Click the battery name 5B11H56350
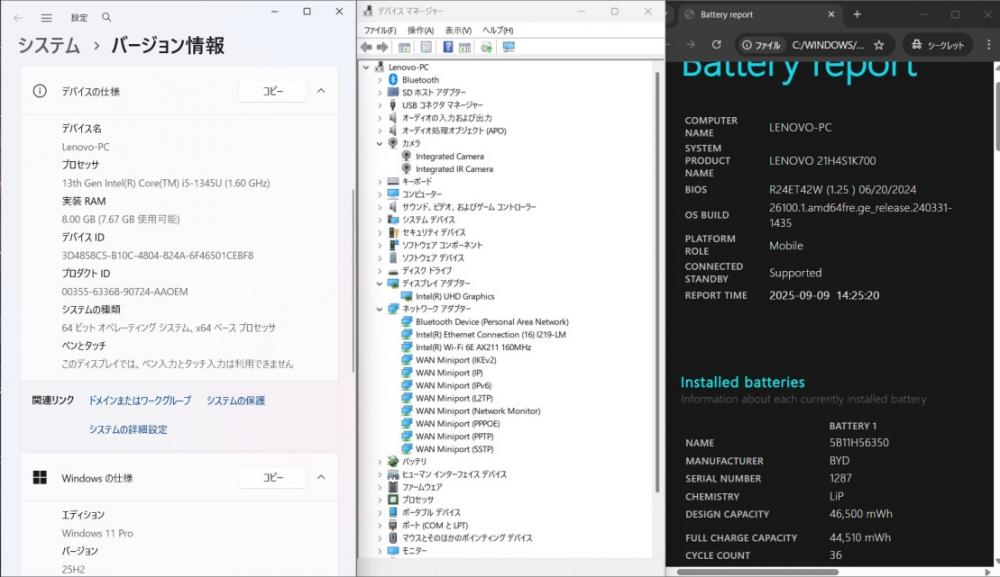Screen dimensions: 1000x577 click(x=859, y=442)
